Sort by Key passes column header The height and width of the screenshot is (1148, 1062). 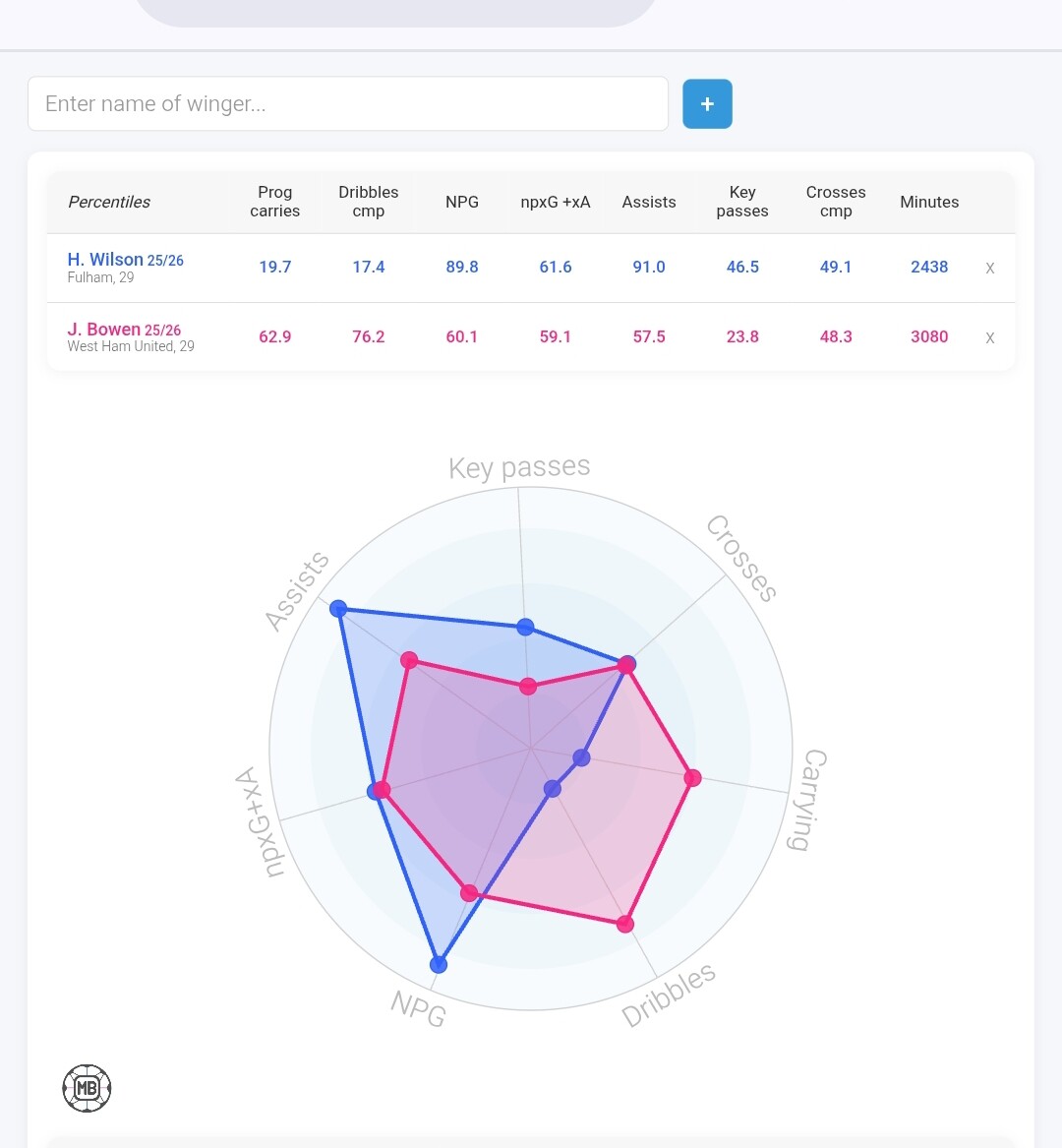coord(742,202)
